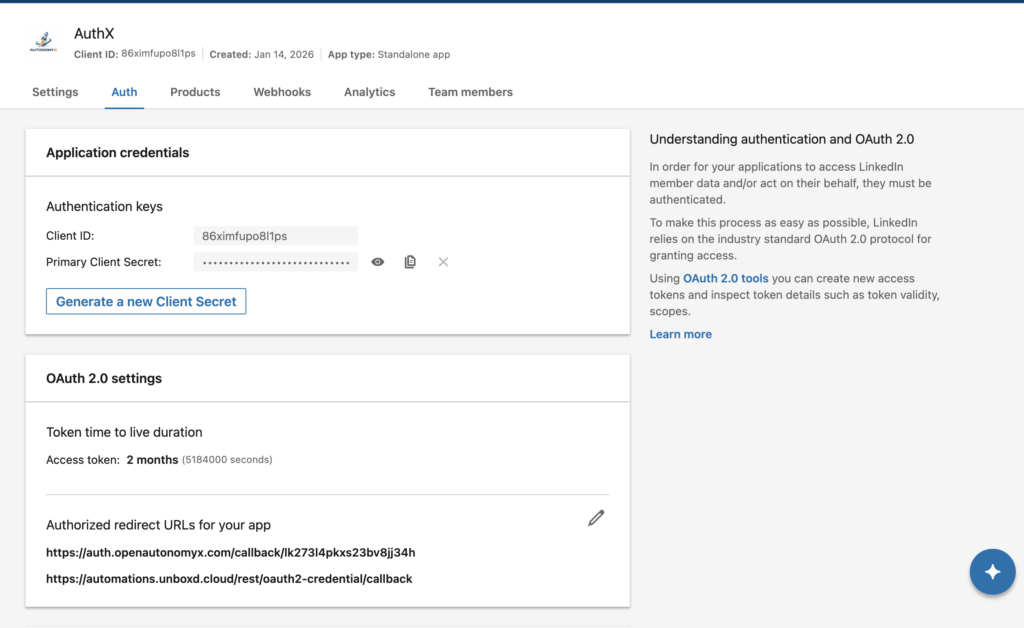Click the openautonomyx callback redirect URL
This screenshot has height=628, width=1024.
[230, 552]
